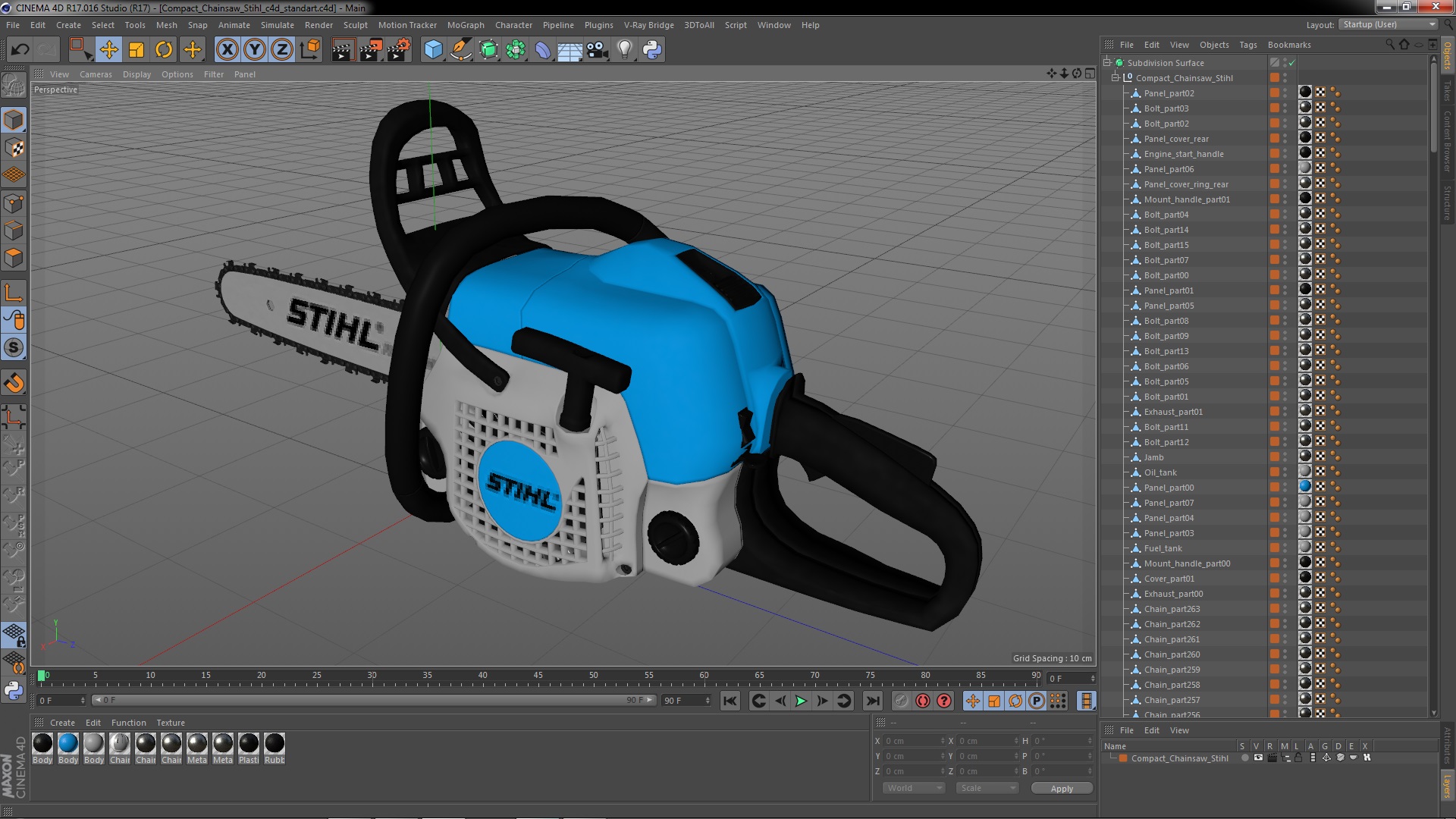Toggle Y axis lock
This screenshot has height=819, width=1456.
pos(255,50)
